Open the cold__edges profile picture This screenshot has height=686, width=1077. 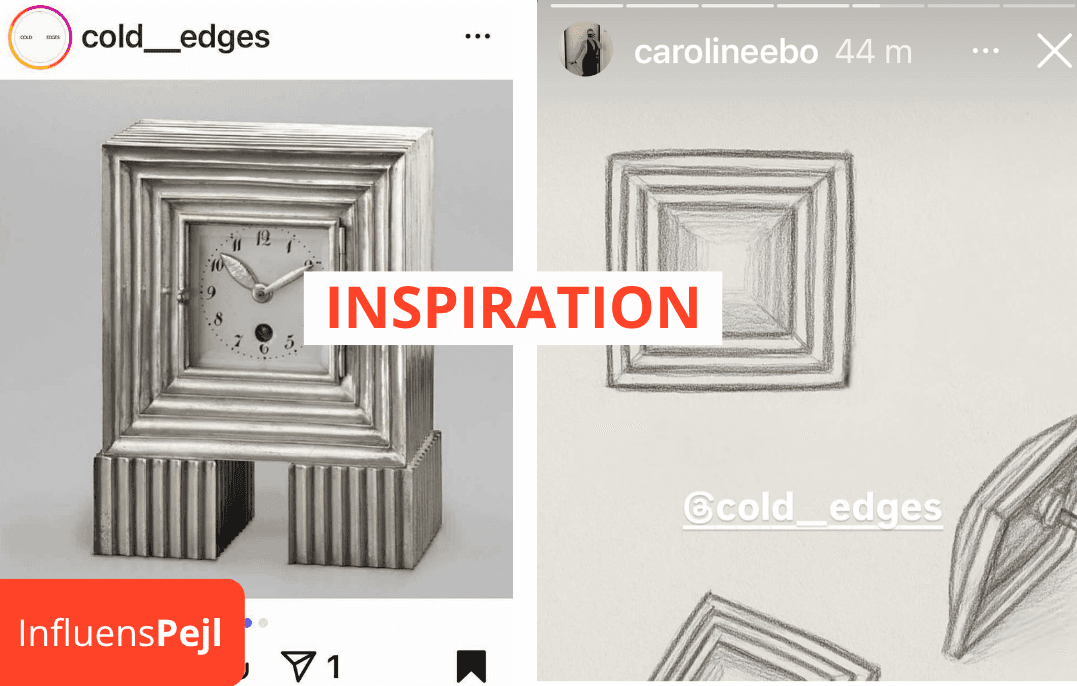click(x=40, y=37)
